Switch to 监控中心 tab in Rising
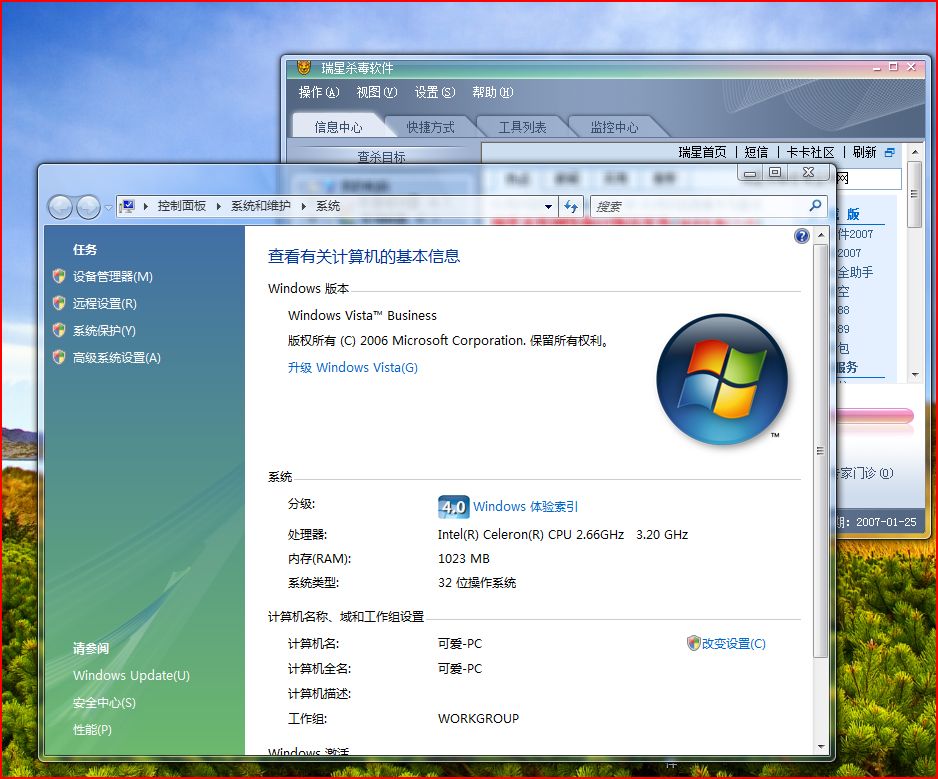Screen dimensions: 938x779 [x=614, y=127]
